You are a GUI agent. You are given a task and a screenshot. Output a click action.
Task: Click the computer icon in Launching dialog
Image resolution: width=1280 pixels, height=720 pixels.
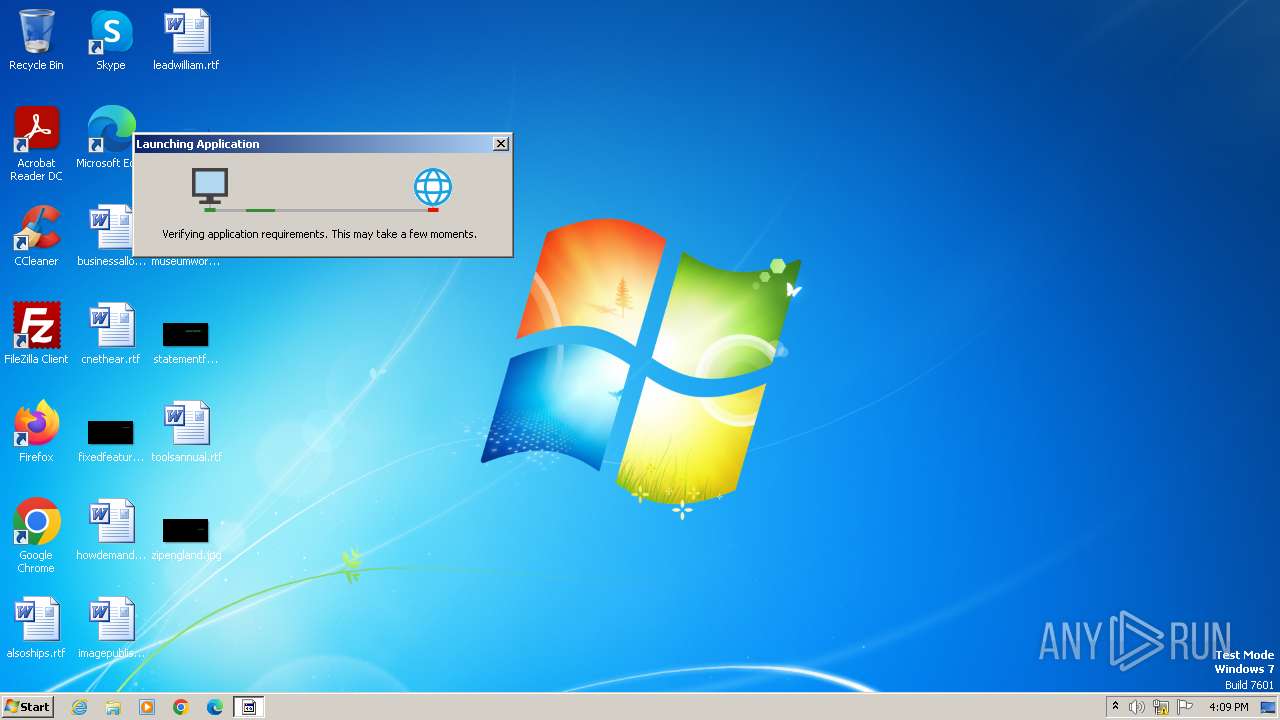pyautogui.click(x=210, y=186)
